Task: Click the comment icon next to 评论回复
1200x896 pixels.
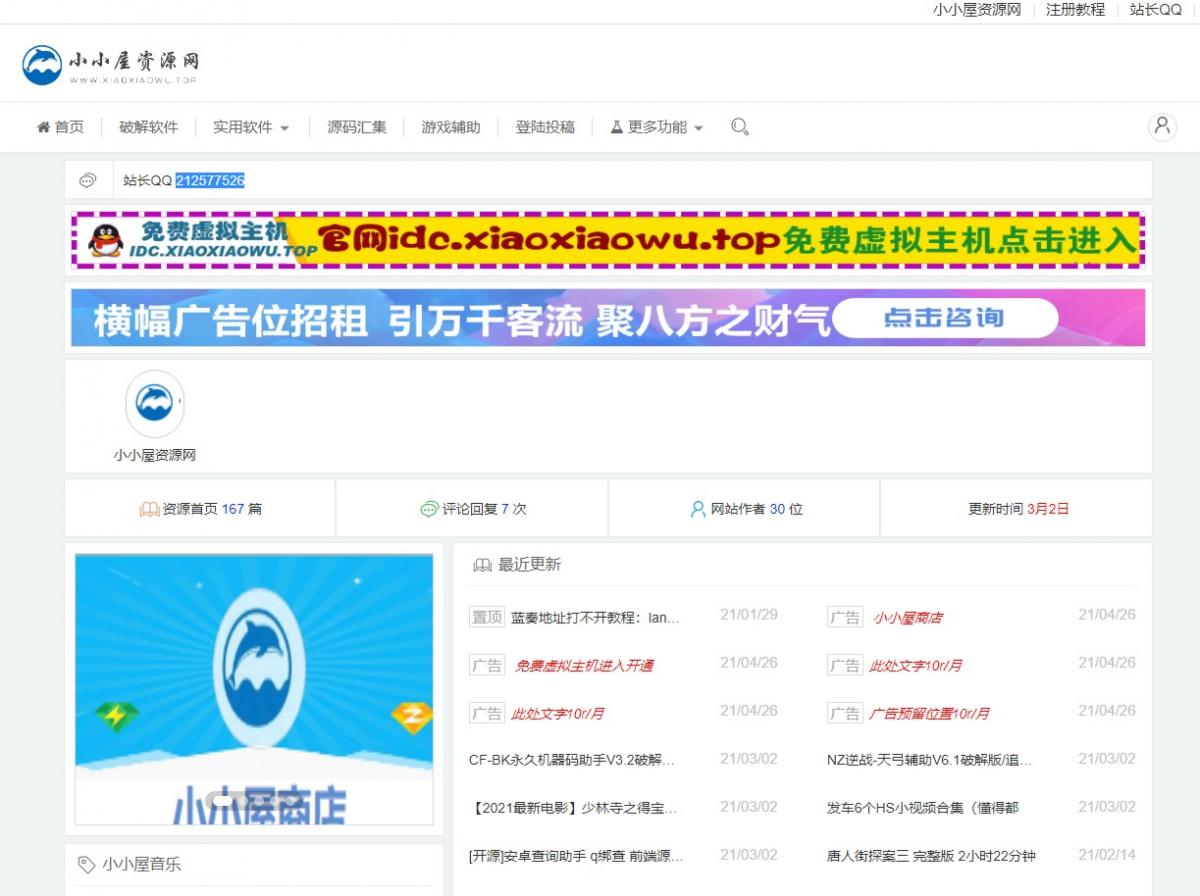Action: [x=429, y=509]
